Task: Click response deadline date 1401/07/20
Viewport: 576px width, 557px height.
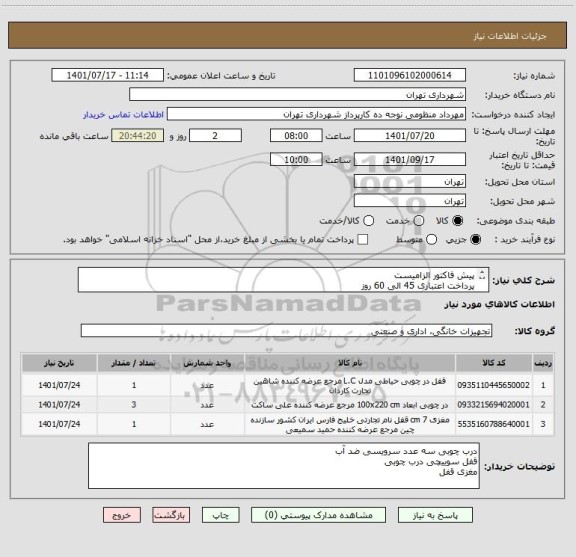Action: point(410,136)
